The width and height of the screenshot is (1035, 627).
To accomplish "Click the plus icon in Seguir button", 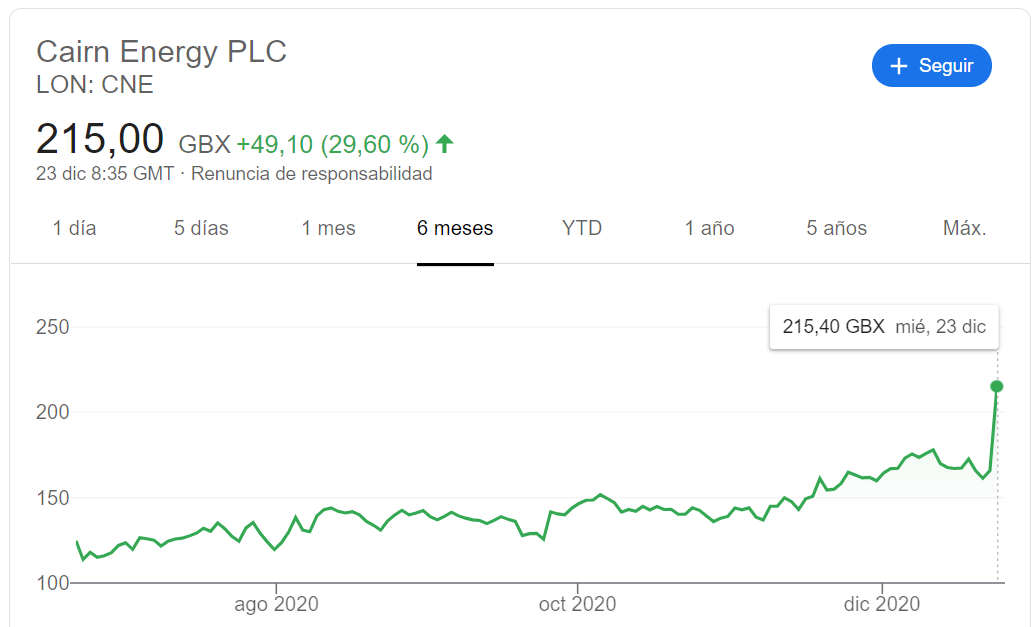I will [x=899, y=66].
